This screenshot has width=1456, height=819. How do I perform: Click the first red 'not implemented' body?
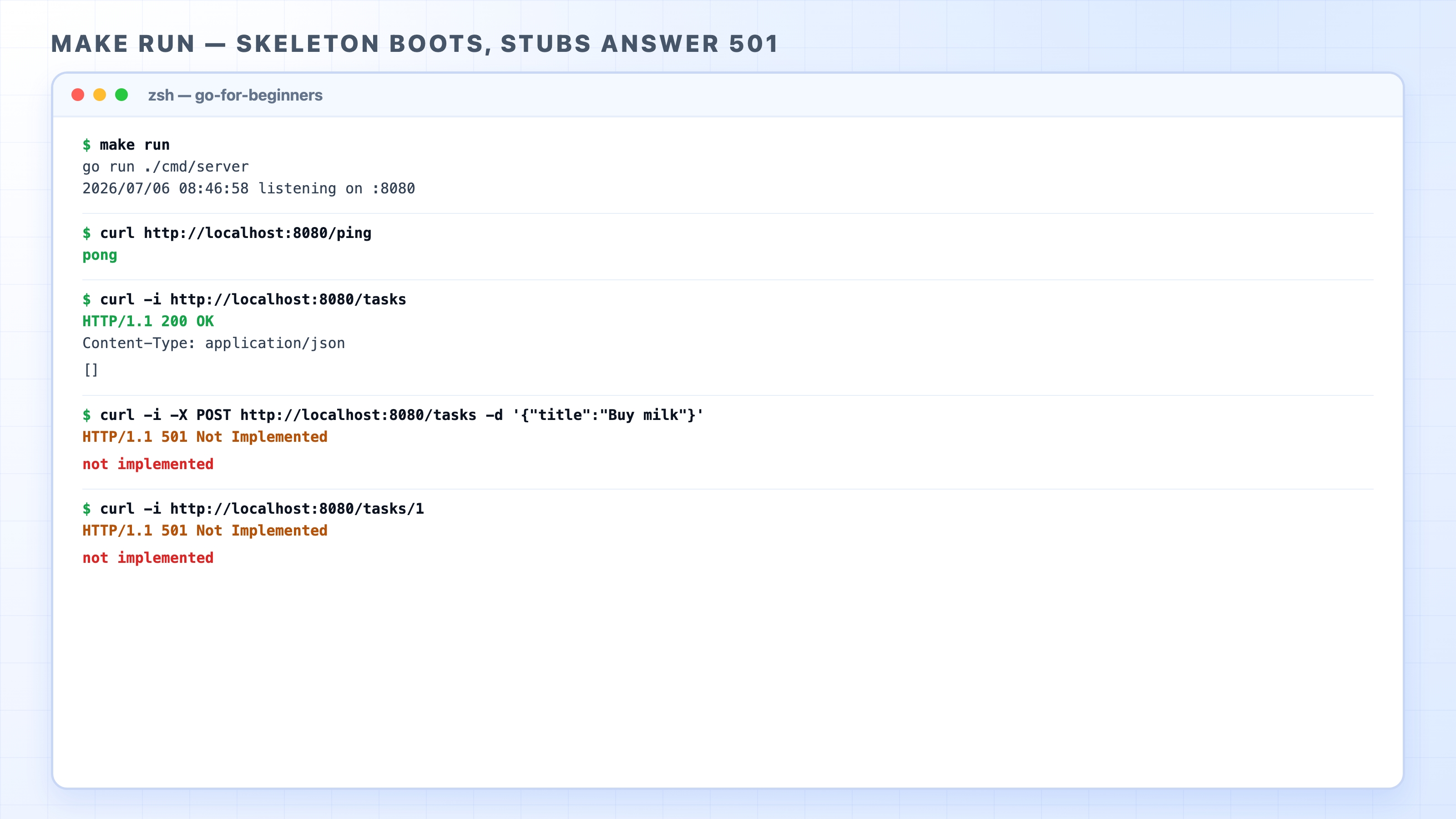click(148, 464)
